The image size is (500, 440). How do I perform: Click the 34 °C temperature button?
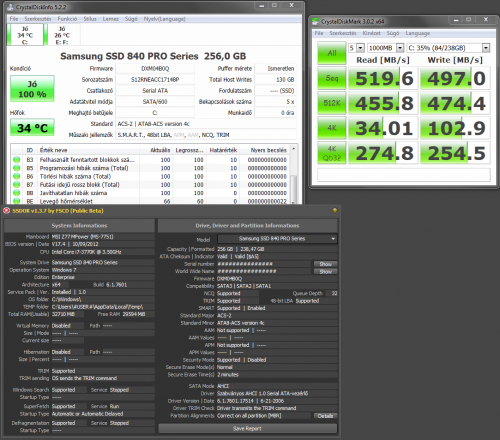(x=32, y=128)
